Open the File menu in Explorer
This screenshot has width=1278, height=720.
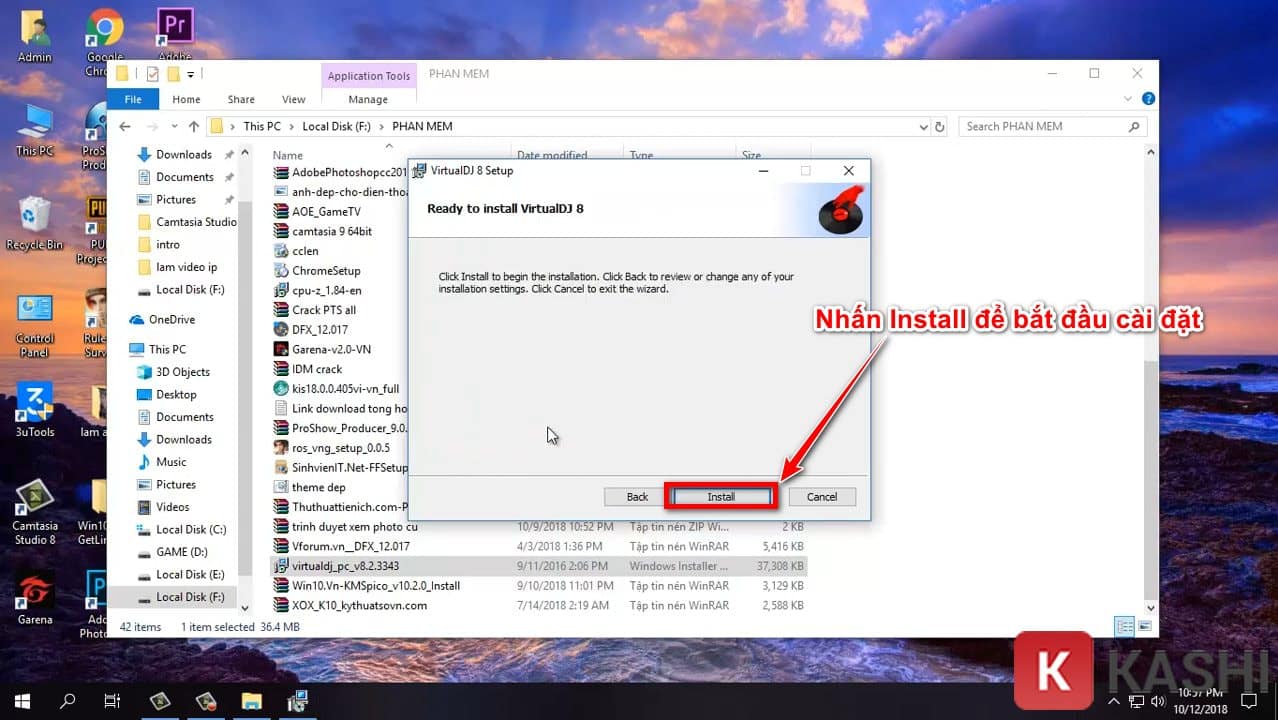pos(132,99)
